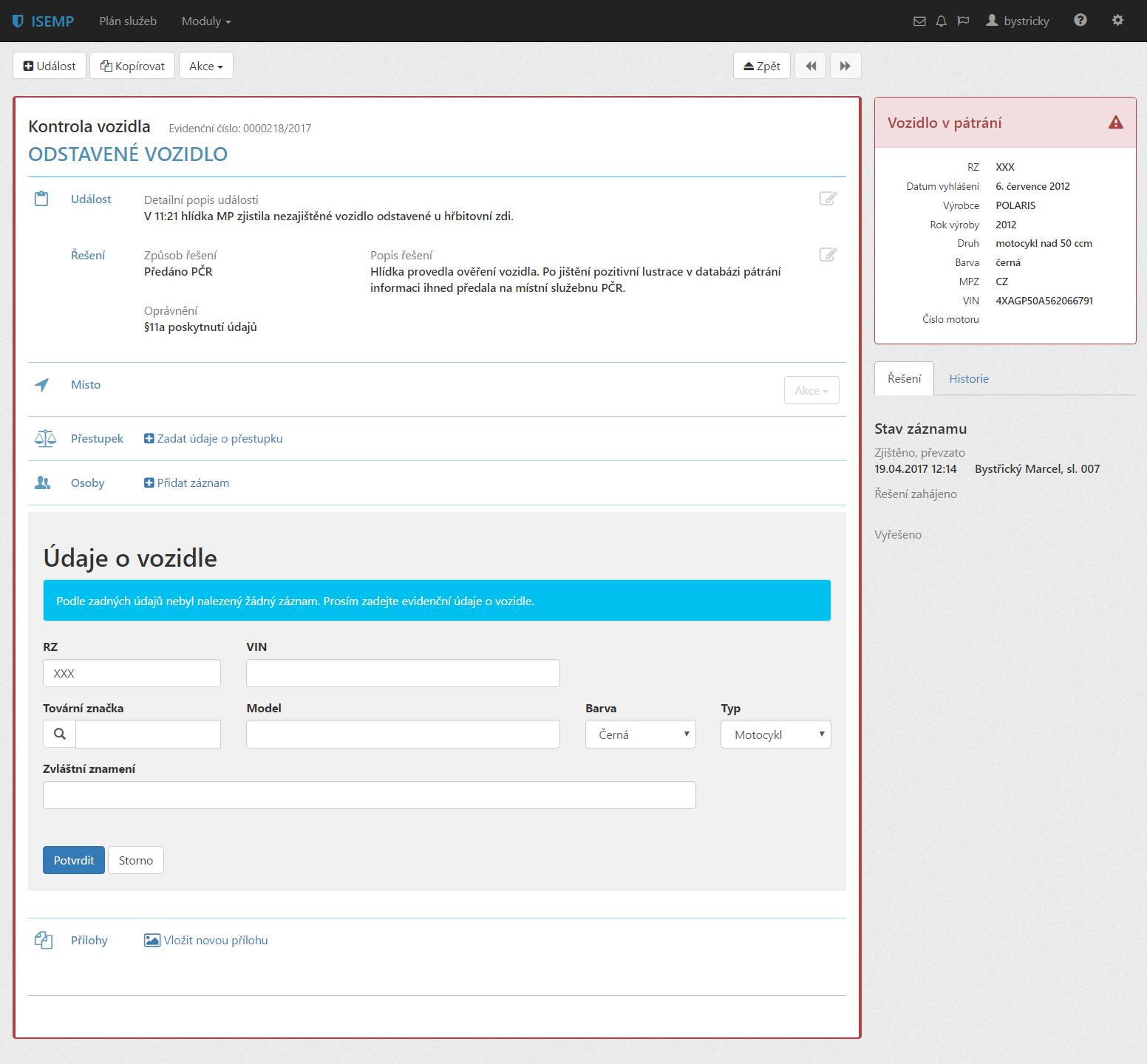Click the scales icon beside Přestupek
Viewport: 1147px width, 1064px height.
point(45,439)
